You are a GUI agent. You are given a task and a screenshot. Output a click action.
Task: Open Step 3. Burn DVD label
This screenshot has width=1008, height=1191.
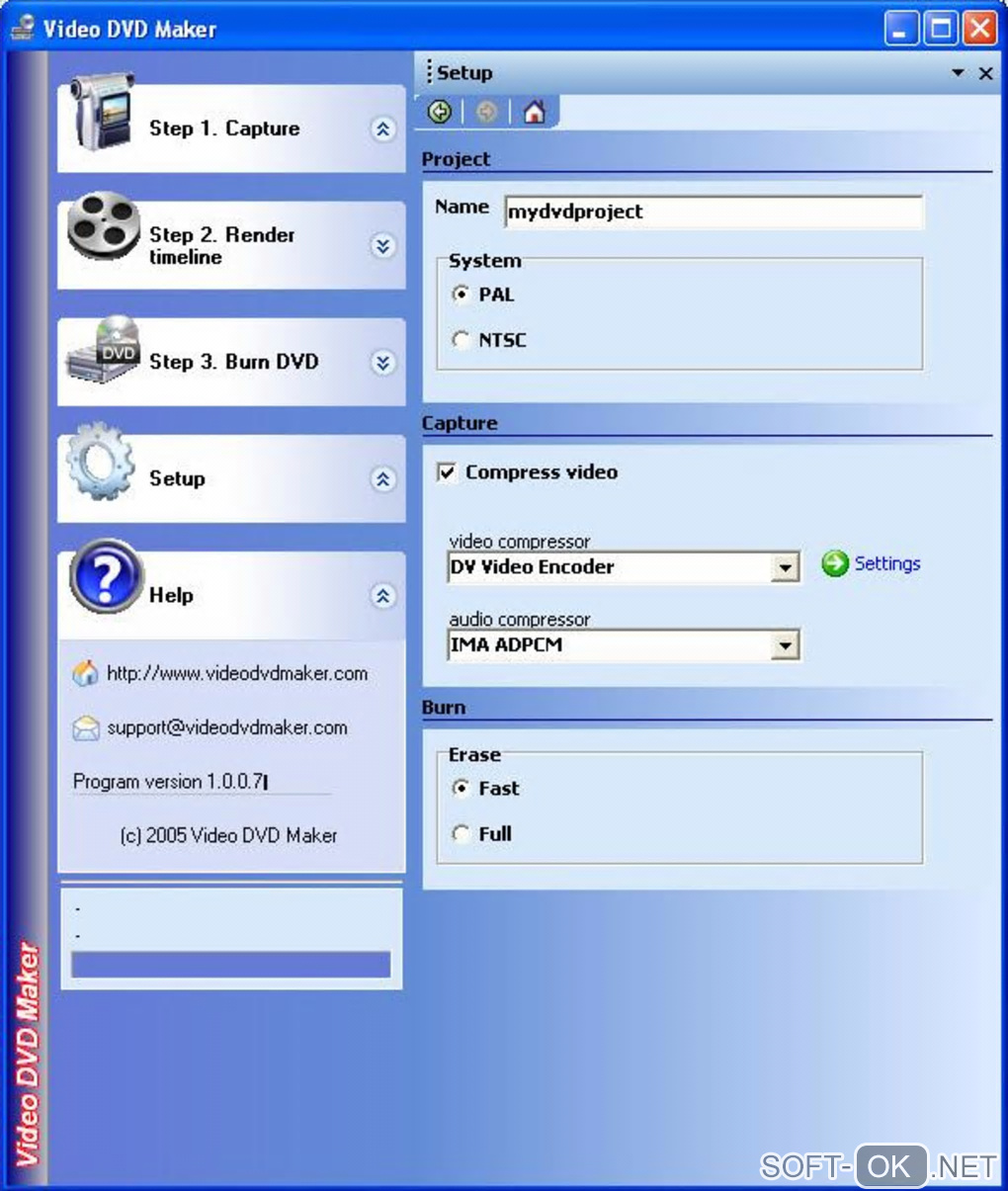(234, 362)
